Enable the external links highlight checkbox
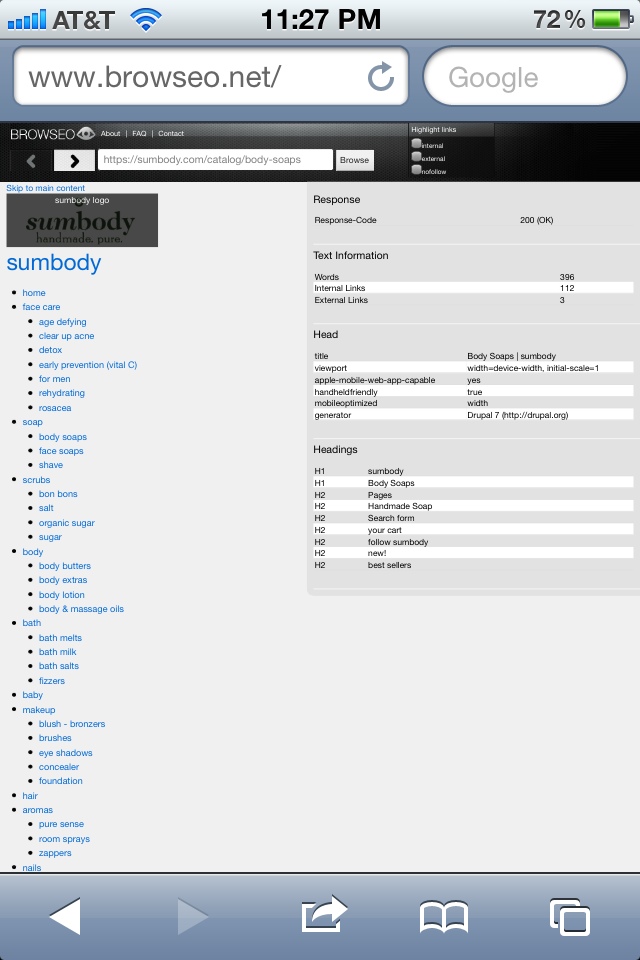 416,157
